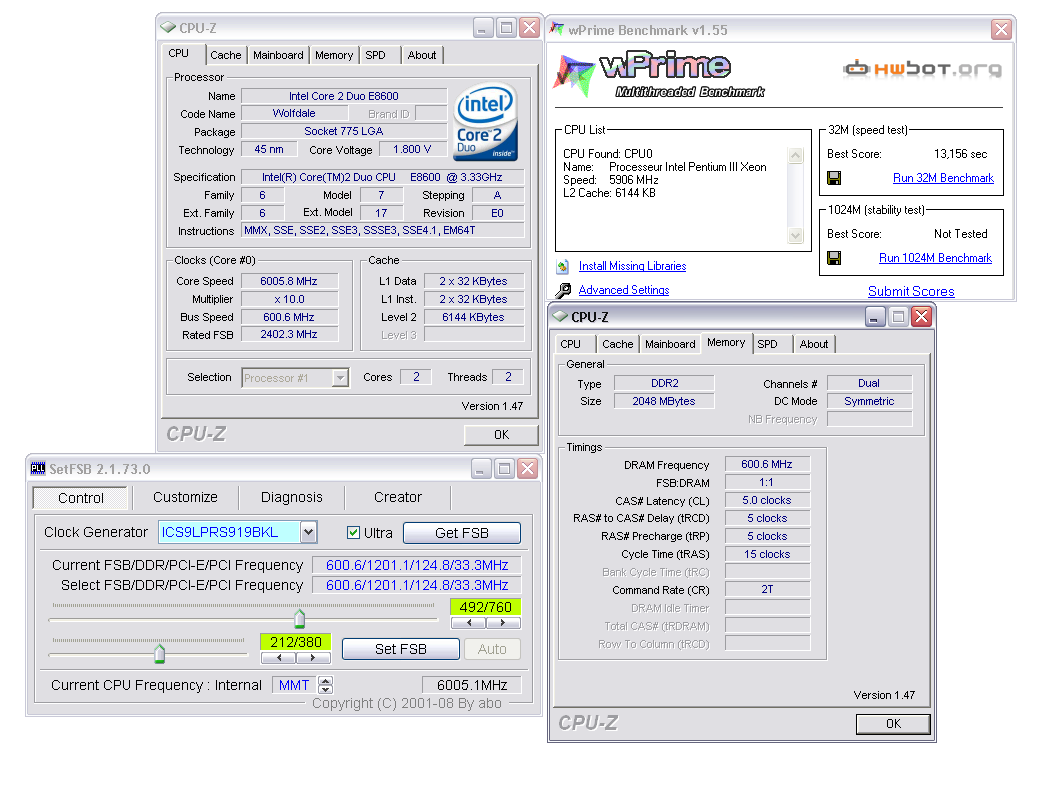
Task: Click the floppy save icon for 32M score
Action: coord(834,178)
